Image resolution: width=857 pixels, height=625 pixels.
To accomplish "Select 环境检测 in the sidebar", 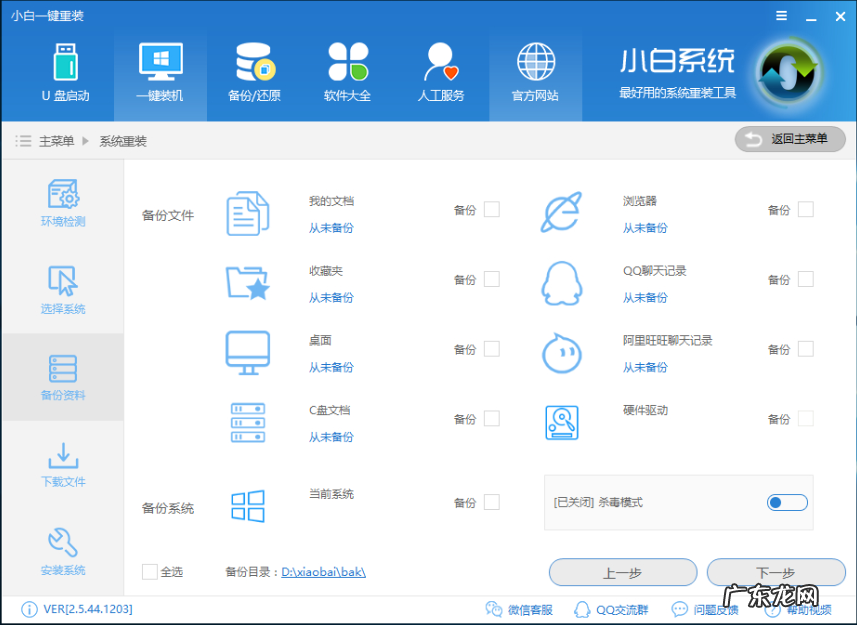I will click(62, 203).
